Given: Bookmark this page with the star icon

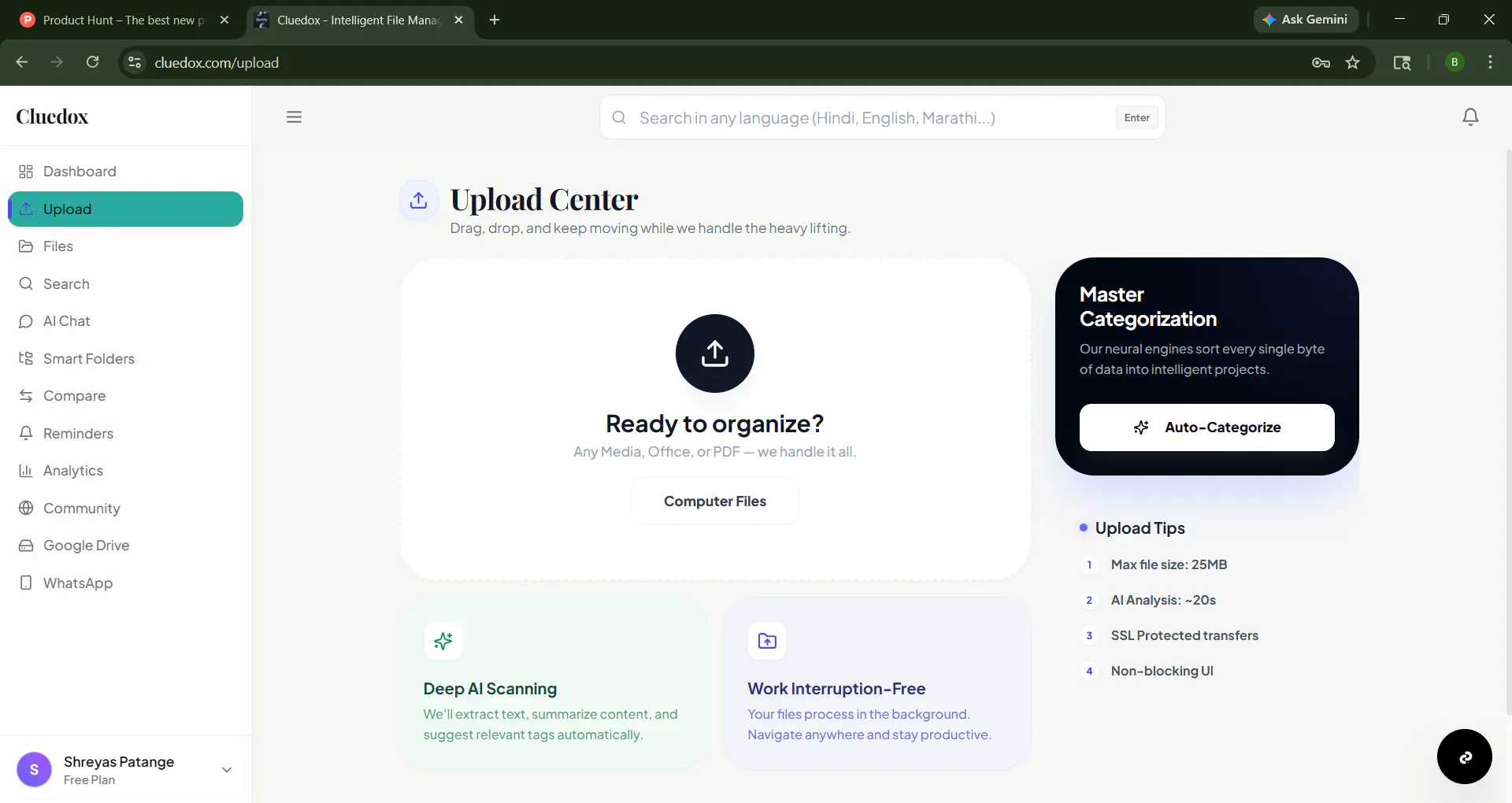Looking at the screenshot, I should [x=1353, y=62].
